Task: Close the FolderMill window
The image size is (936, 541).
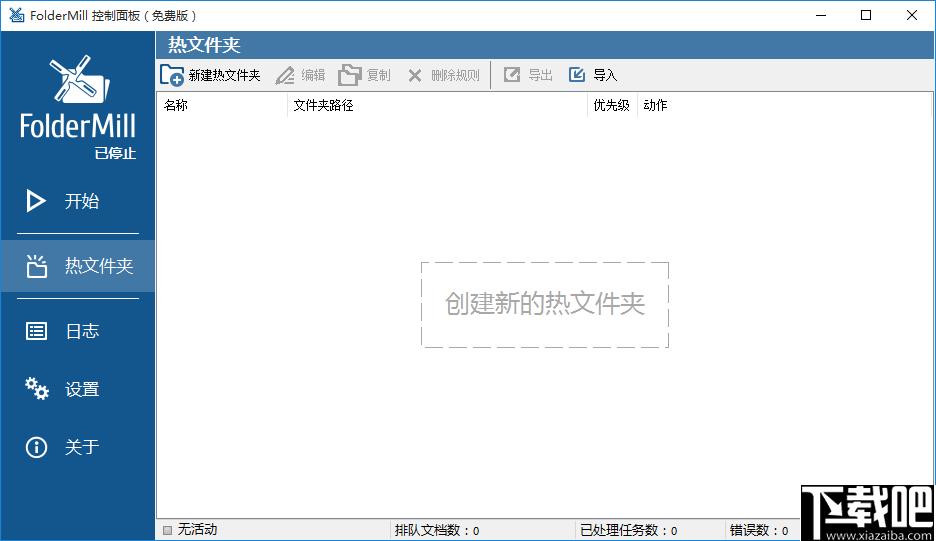Action: pyautogui.click(x=912, y=16)
